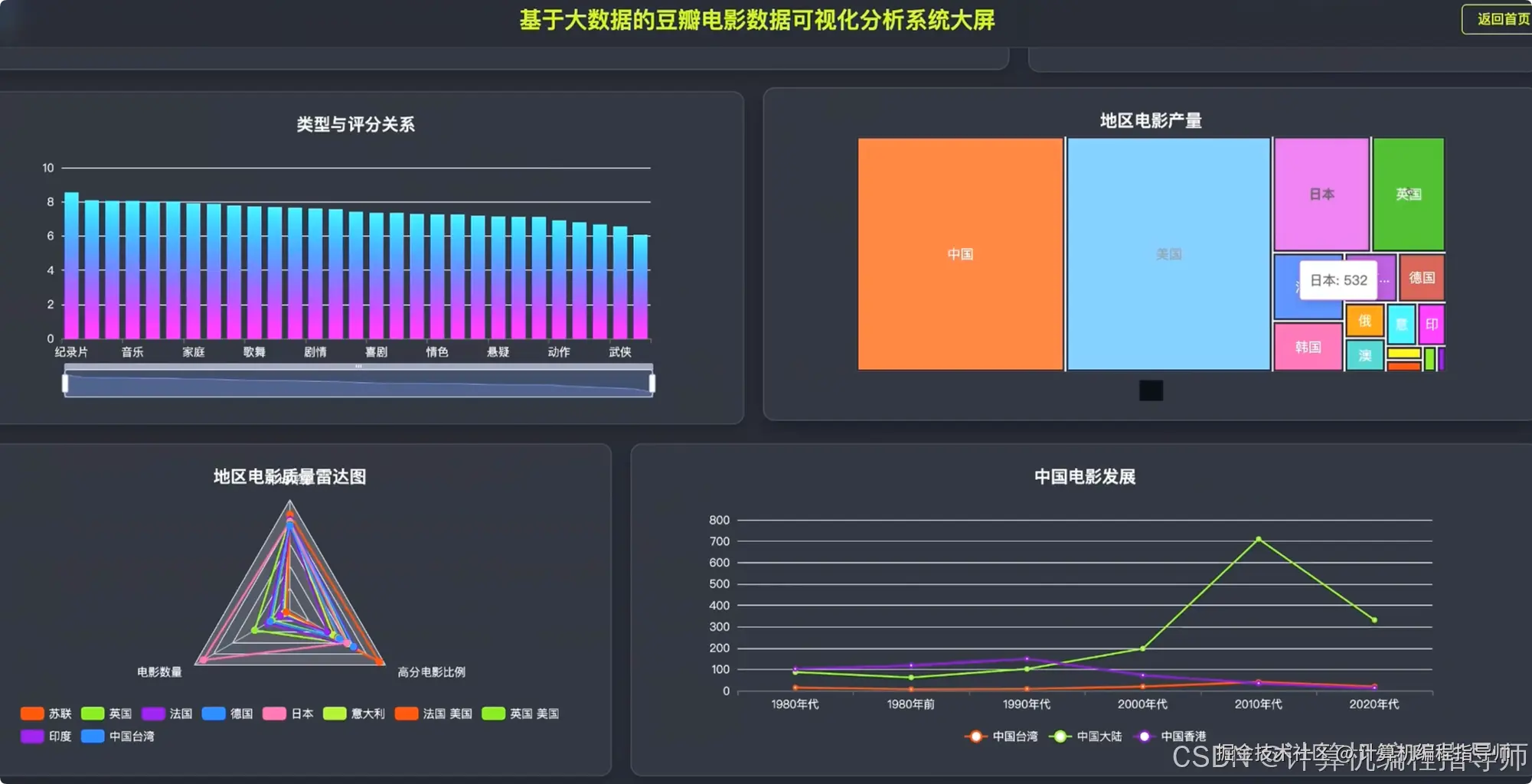Grab the left handle of bar chart zoom slider
The width and height of the screenshot is (1532, 784).
point(65,383)
